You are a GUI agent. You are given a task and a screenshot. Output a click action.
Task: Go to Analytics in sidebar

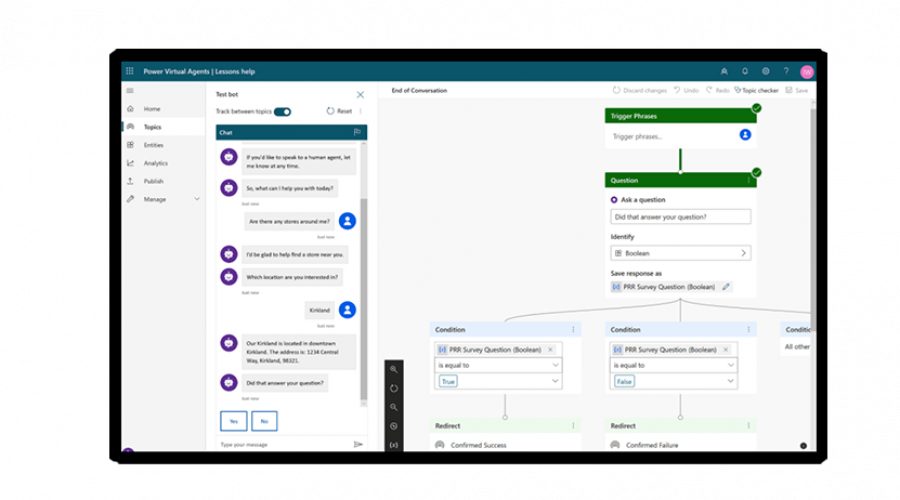155,163
